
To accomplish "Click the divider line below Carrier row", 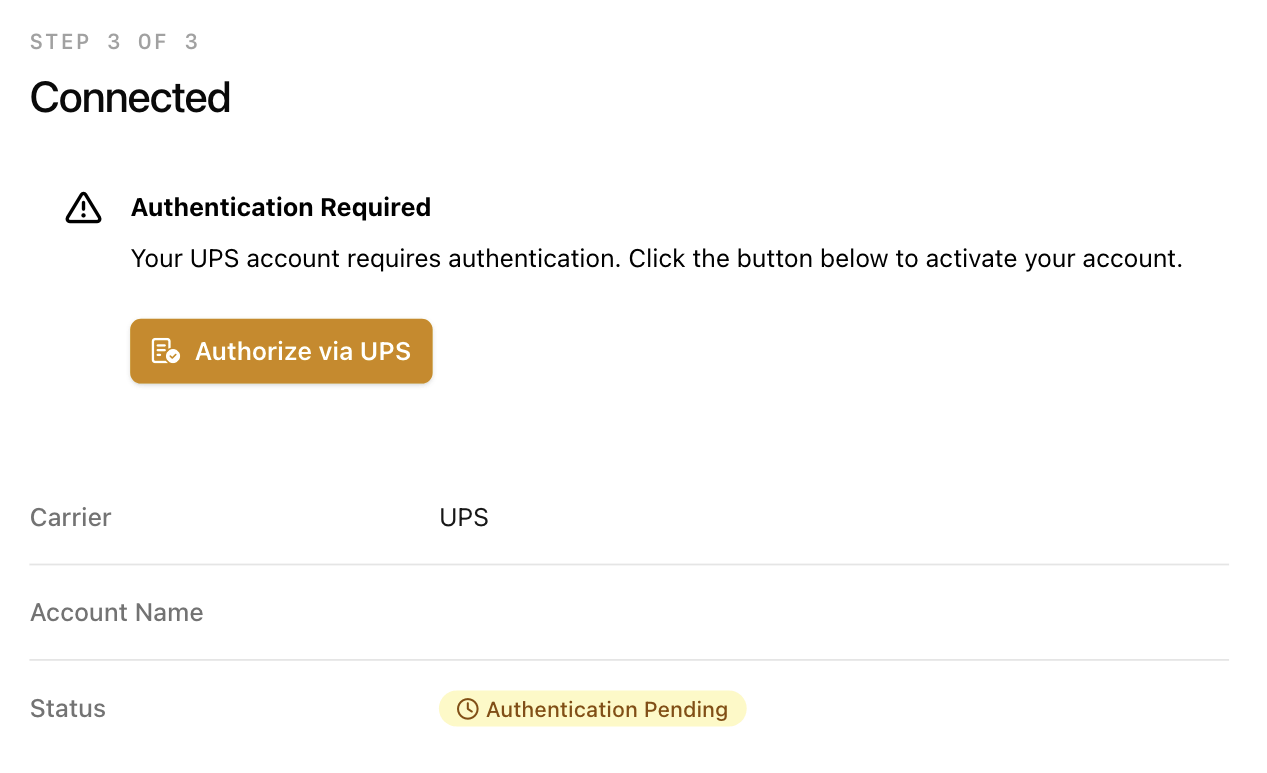I will point(628,565).
